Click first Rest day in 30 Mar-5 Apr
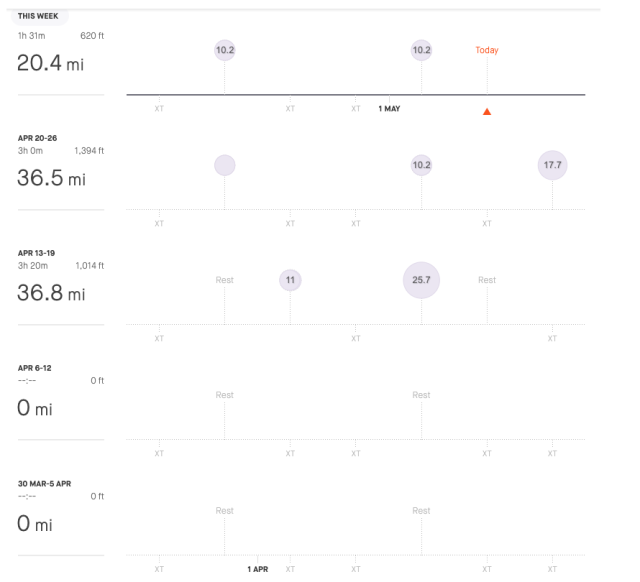The image size is (640, 582). [224, 511]
